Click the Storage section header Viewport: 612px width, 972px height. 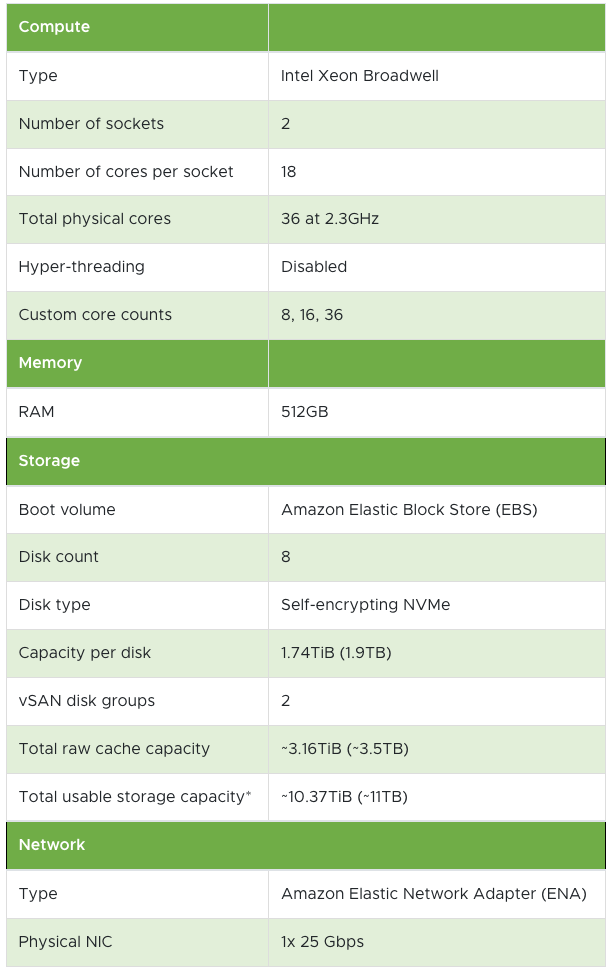[x=49, y=461]
